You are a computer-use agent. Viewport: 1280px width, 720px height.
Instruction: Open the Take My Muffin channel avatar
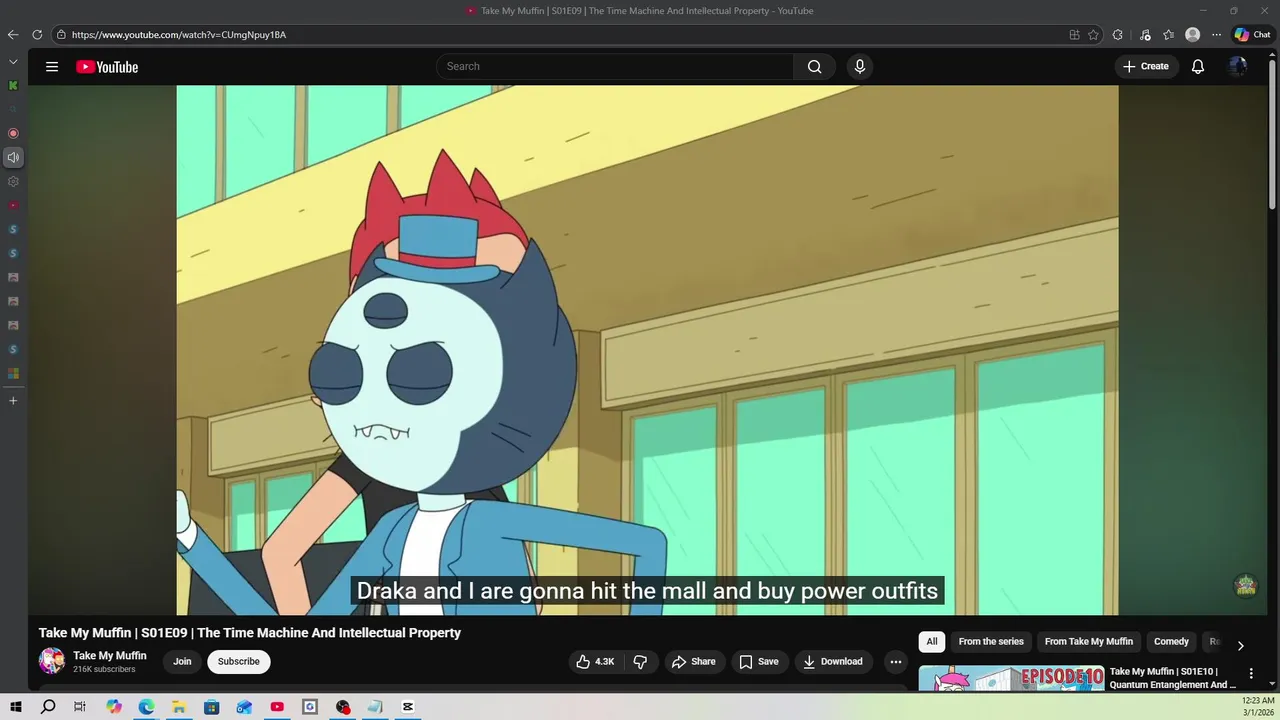51,661
